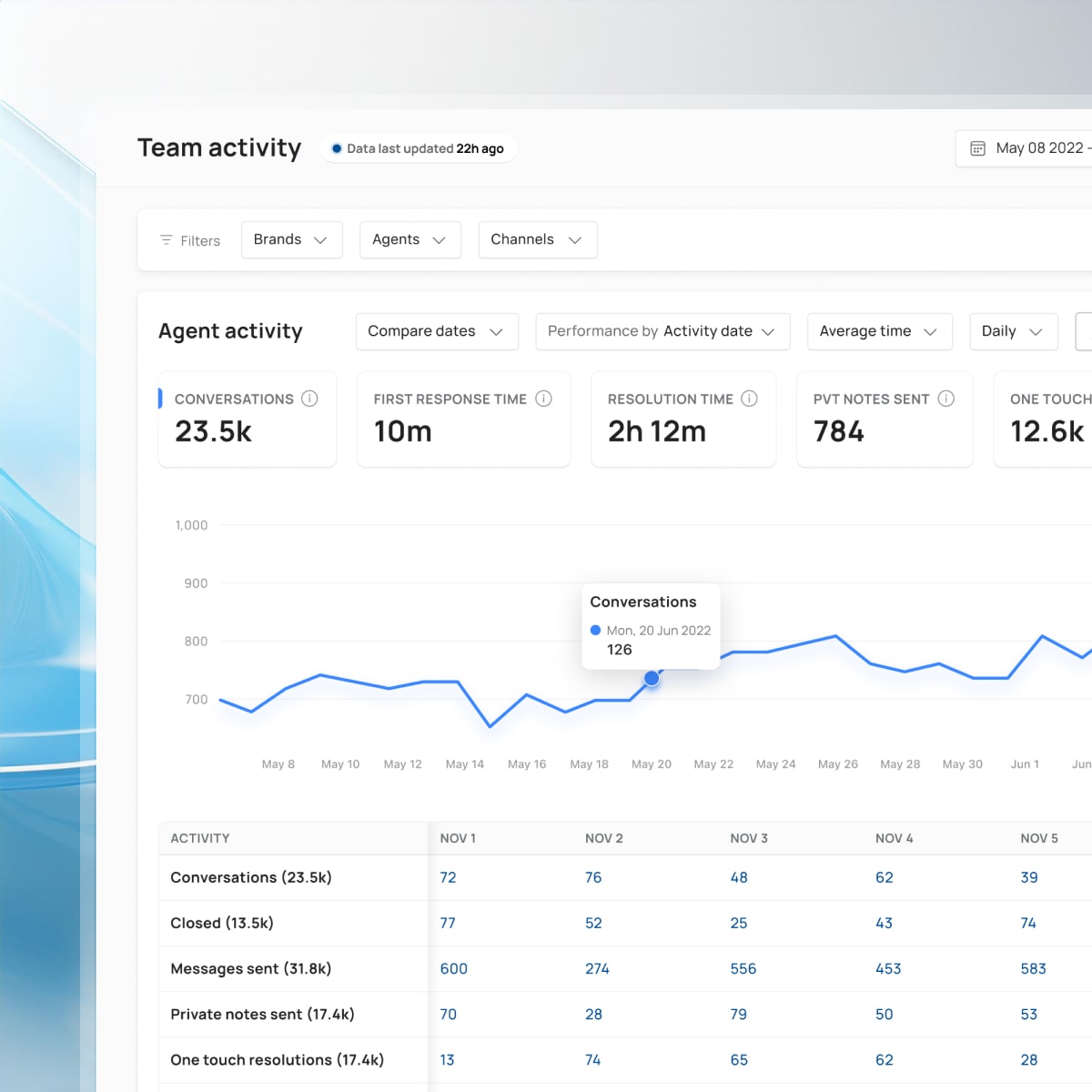Click One touch resolutions NOV 5 value 28

click(x=1029, y=1059)
